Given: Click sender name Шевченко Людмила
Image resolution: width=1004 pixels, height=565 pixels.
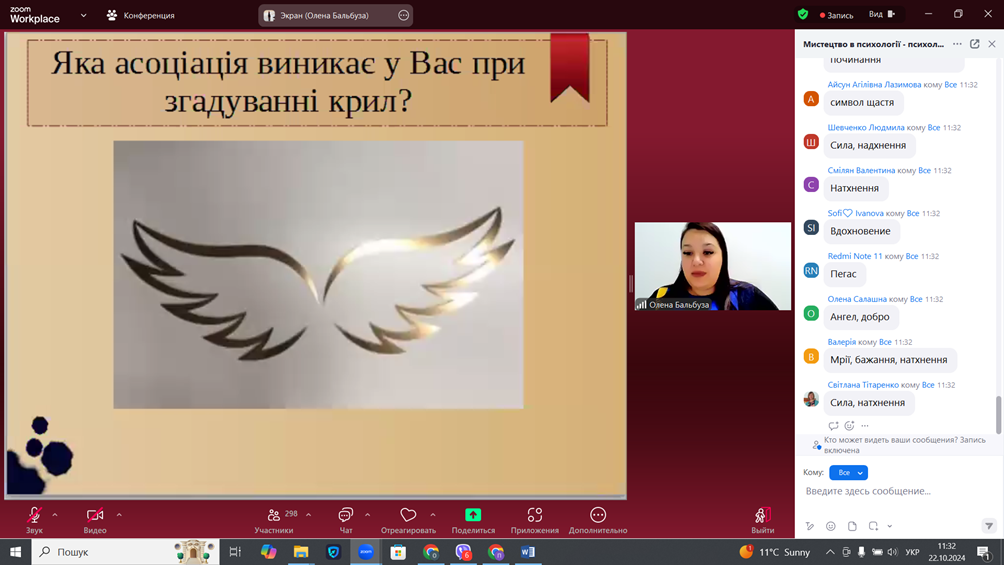Looking at the screenshot, I should pyautogui.click(x=866, y=127).
